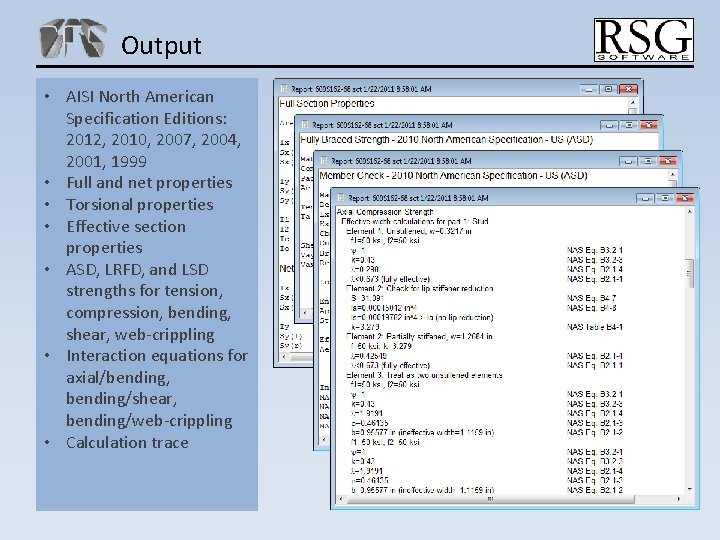Click the 'NAS Eq. B4-8' reference
This screenshot has width=720, height=540.
pyautogui.click(x=592, y=308)
